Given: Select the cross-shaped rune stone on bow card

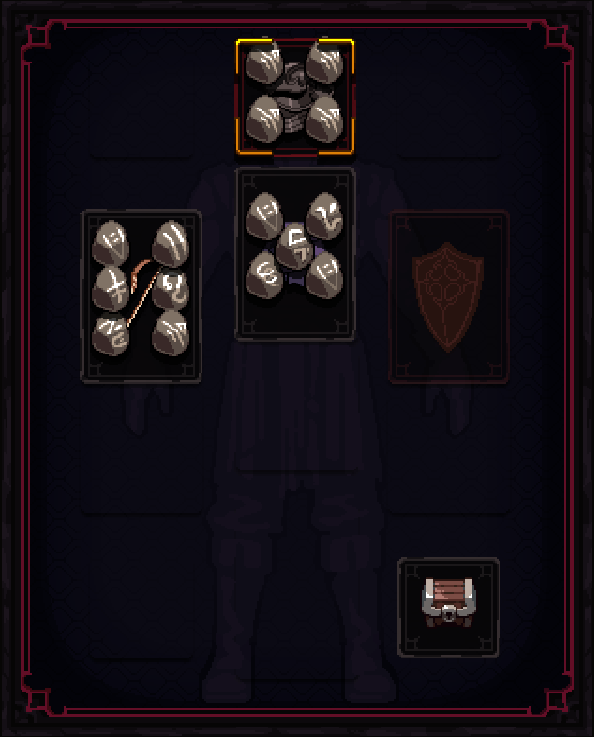Looking at the screenshot, I should (110, 288).
